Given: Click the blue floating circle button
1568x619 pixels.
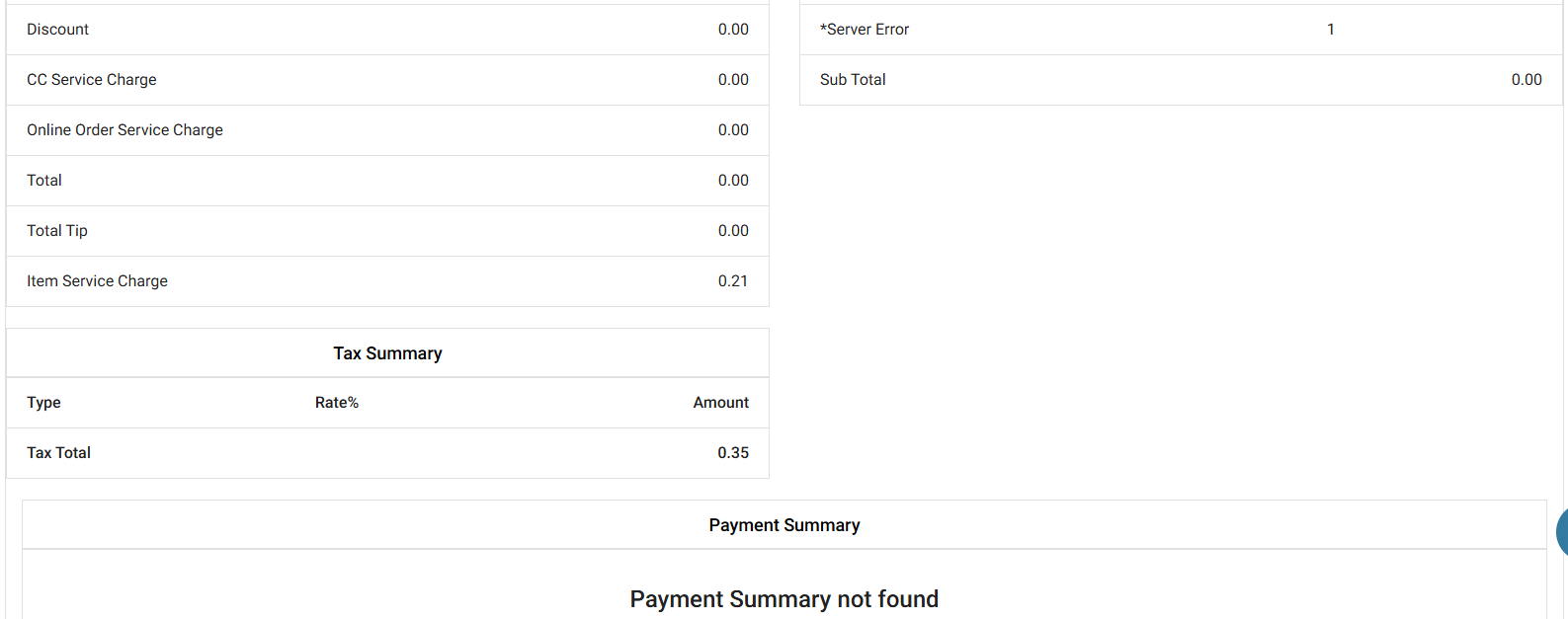Looking at the screenshot, I should pos(1562,532).
